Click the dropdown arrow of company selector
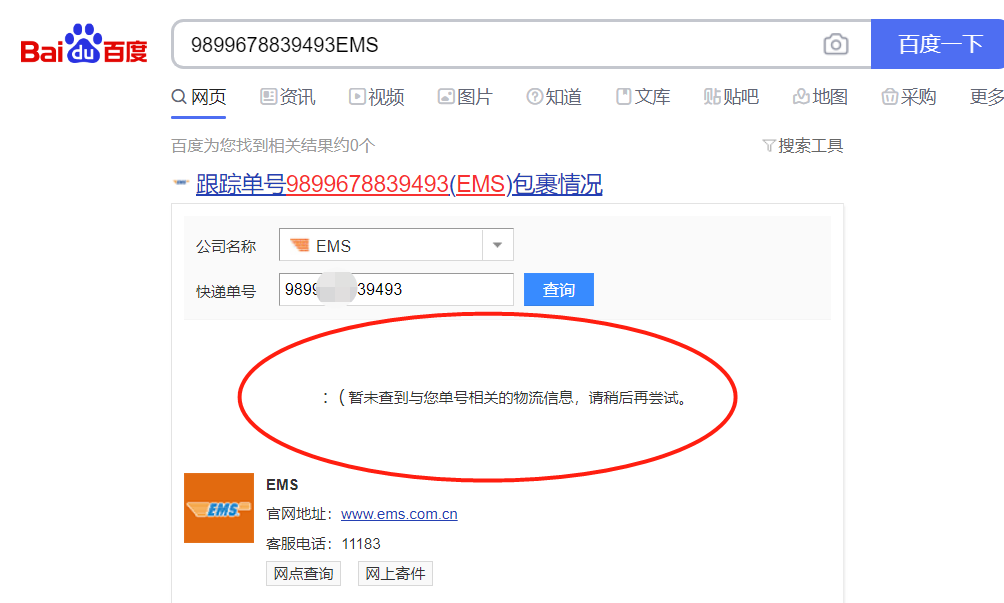This screenshot has width=1004, height=603. [498, 245]
